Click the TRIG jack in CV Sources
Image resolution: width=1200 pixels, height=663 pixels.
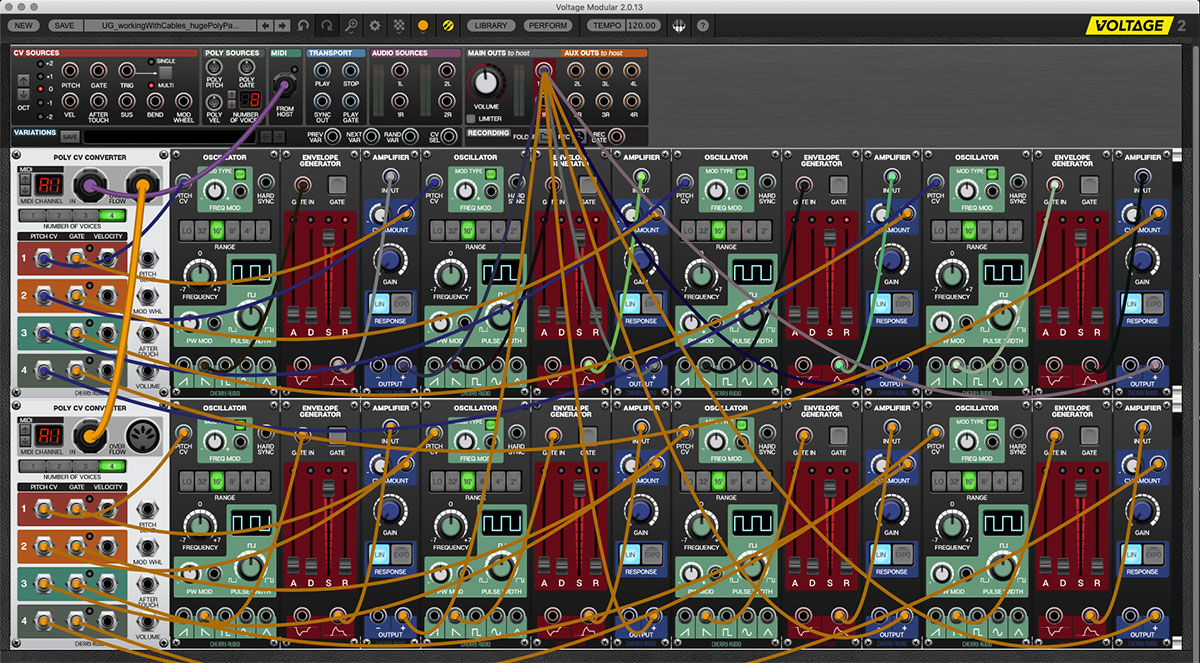[x=127, y=71]
